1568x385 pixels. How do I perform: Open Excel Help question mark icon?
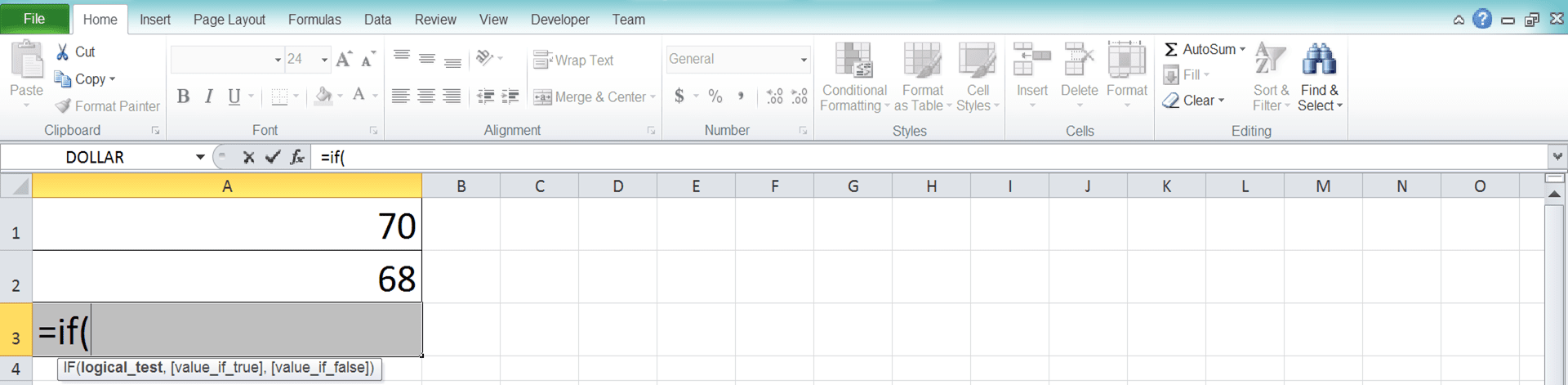click(1482, 19)
